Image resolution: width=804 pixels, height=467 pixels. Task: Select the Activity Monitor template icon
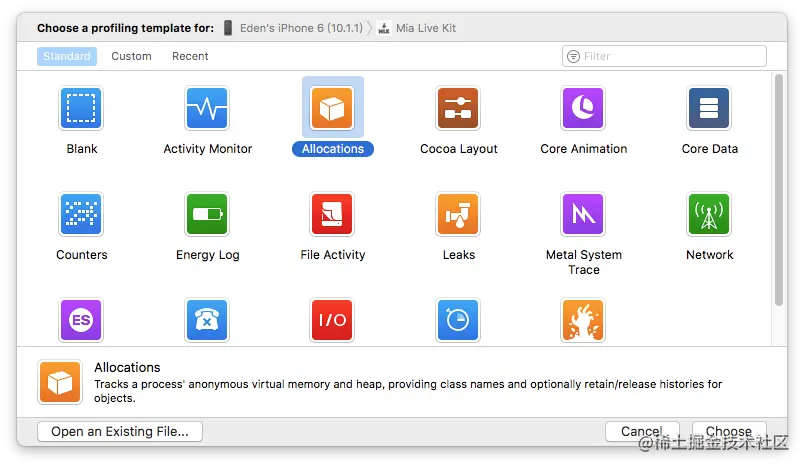(x=207, y=108)
